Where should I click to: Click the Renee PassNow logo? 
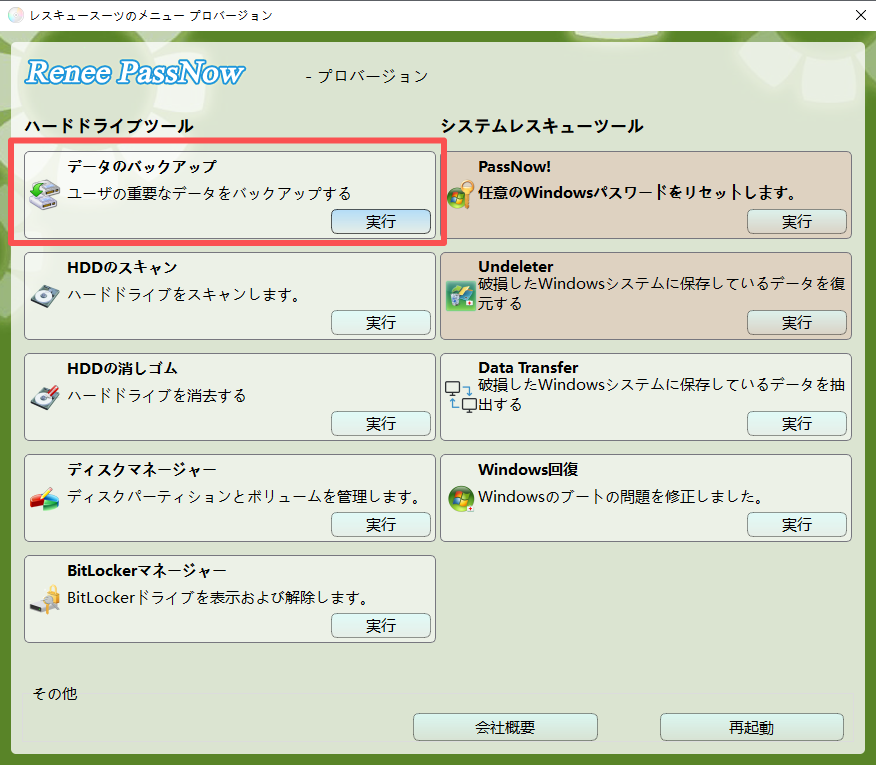click(x=135, y=73)
